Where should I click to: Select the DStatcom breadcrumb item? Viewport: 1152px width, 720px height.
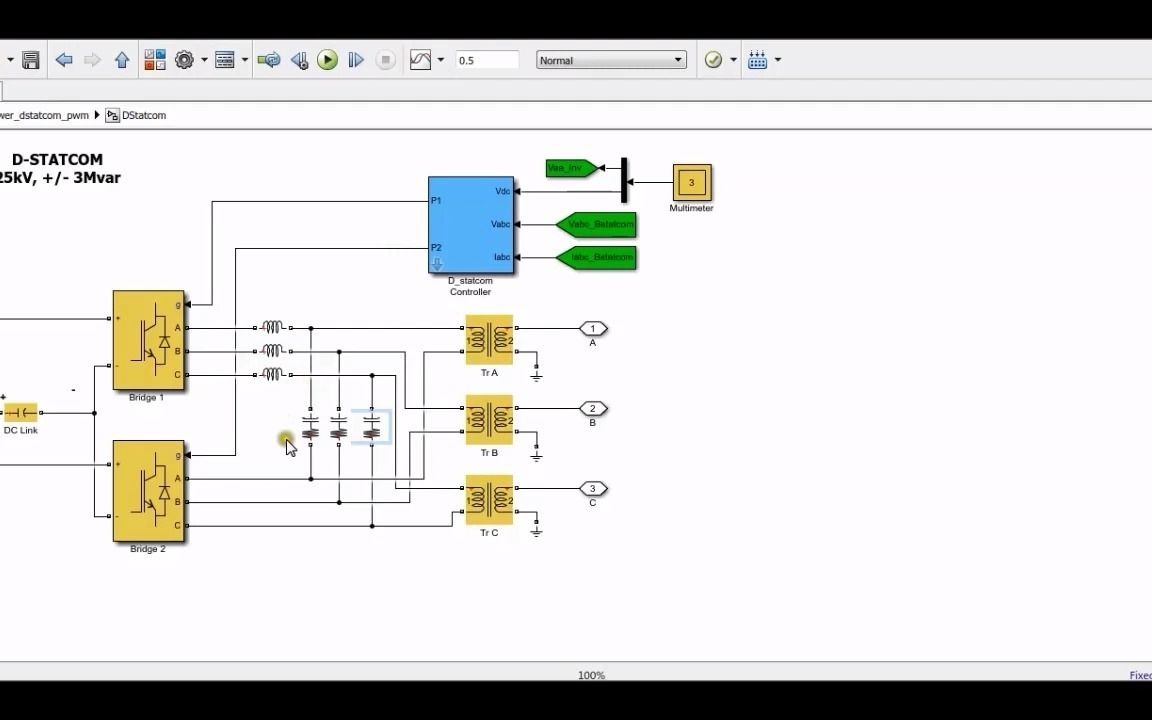click(136, 115)
